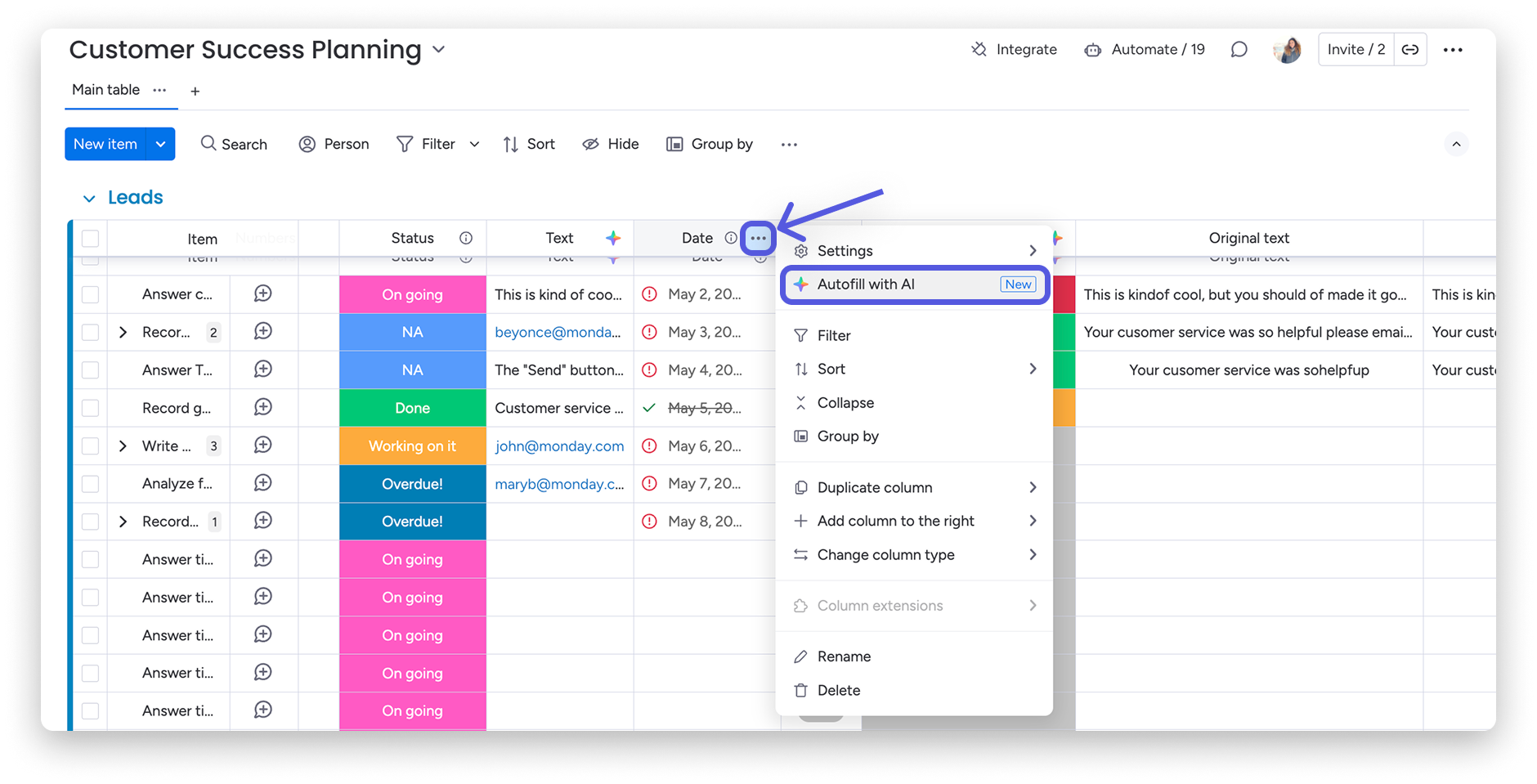
Task: Click Group by in the toolbar
Action: click(710, 145)
